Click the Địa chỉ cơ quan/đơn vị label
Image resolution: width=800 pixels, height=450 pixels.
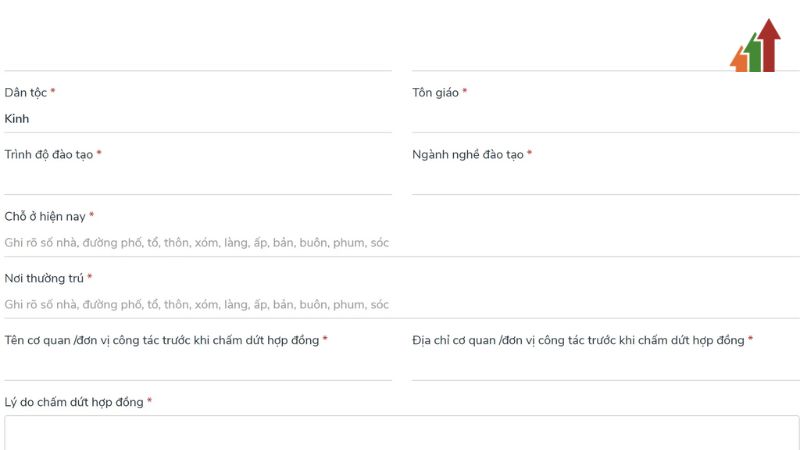coord(578,340)
